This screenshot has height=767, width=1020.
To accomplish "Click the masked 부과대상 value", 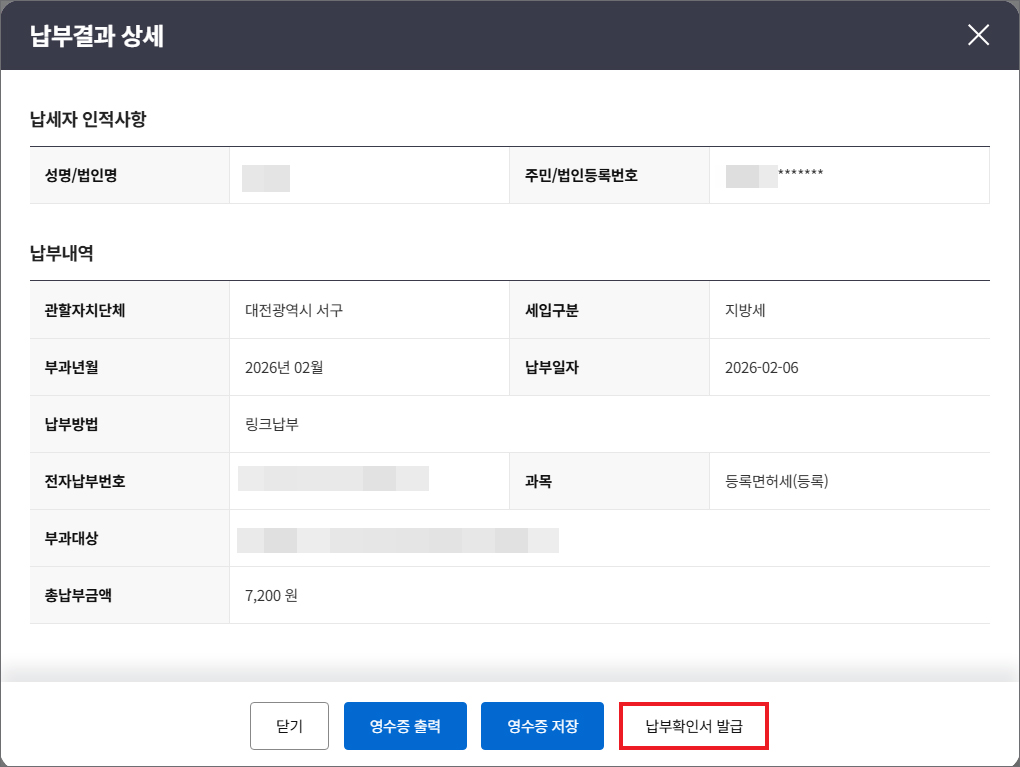I will [x=395, y=538].
